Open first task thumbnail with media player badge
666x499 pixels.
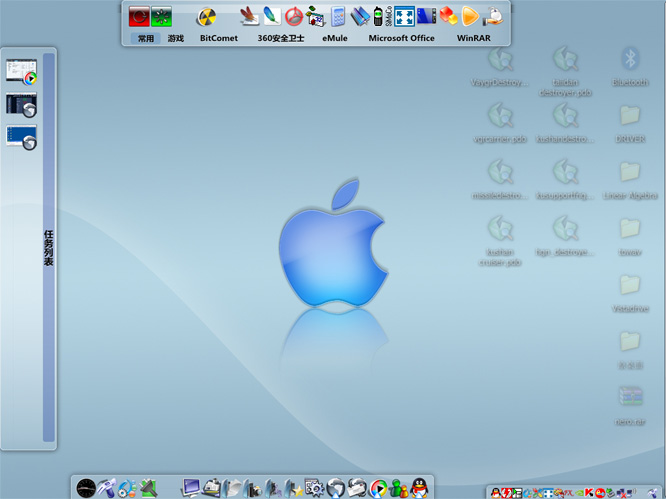coord(22,71)
